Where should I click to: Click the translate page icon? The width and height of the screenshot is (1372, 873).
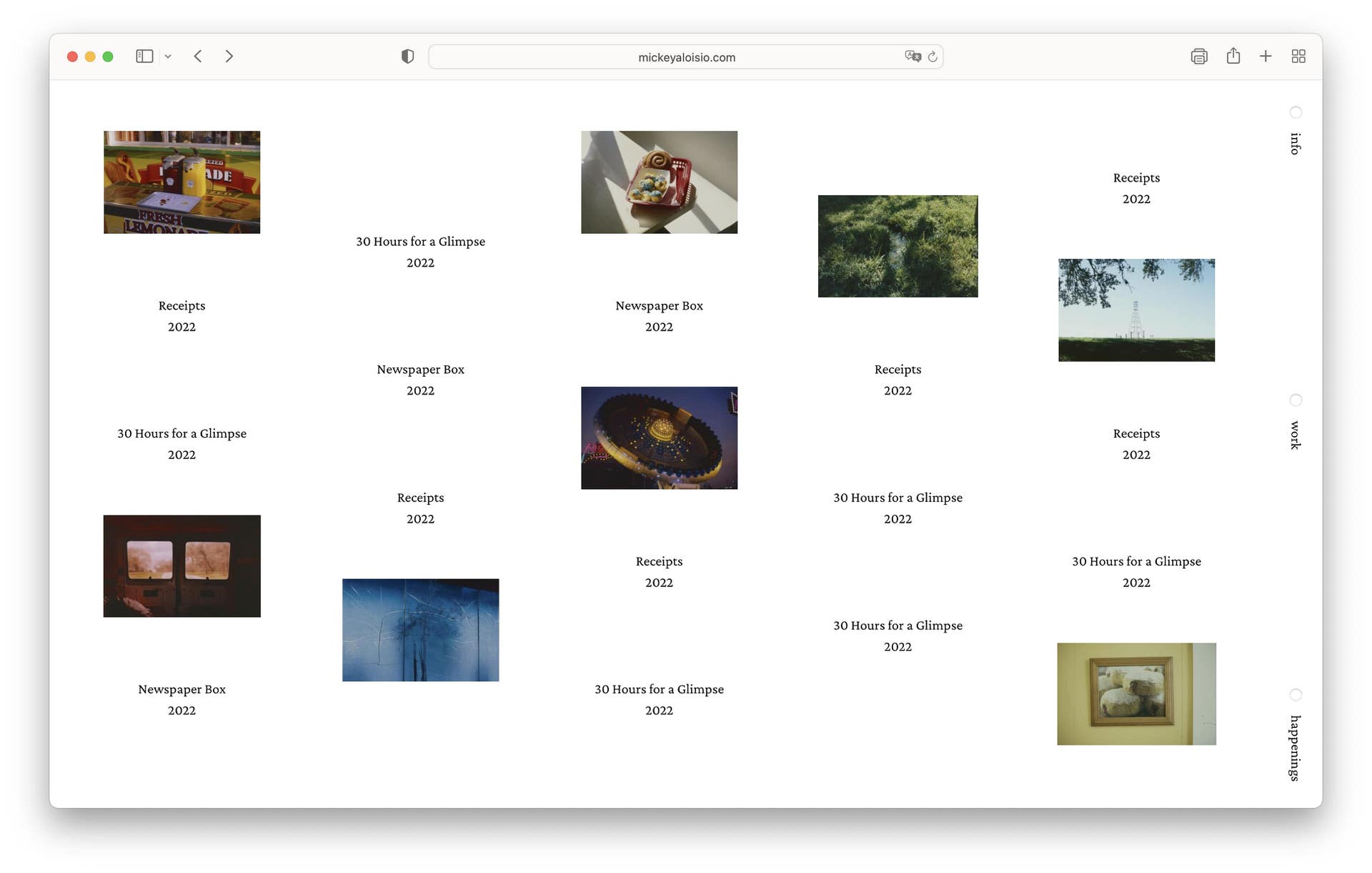pyautogui.click(x=912, y=56)
